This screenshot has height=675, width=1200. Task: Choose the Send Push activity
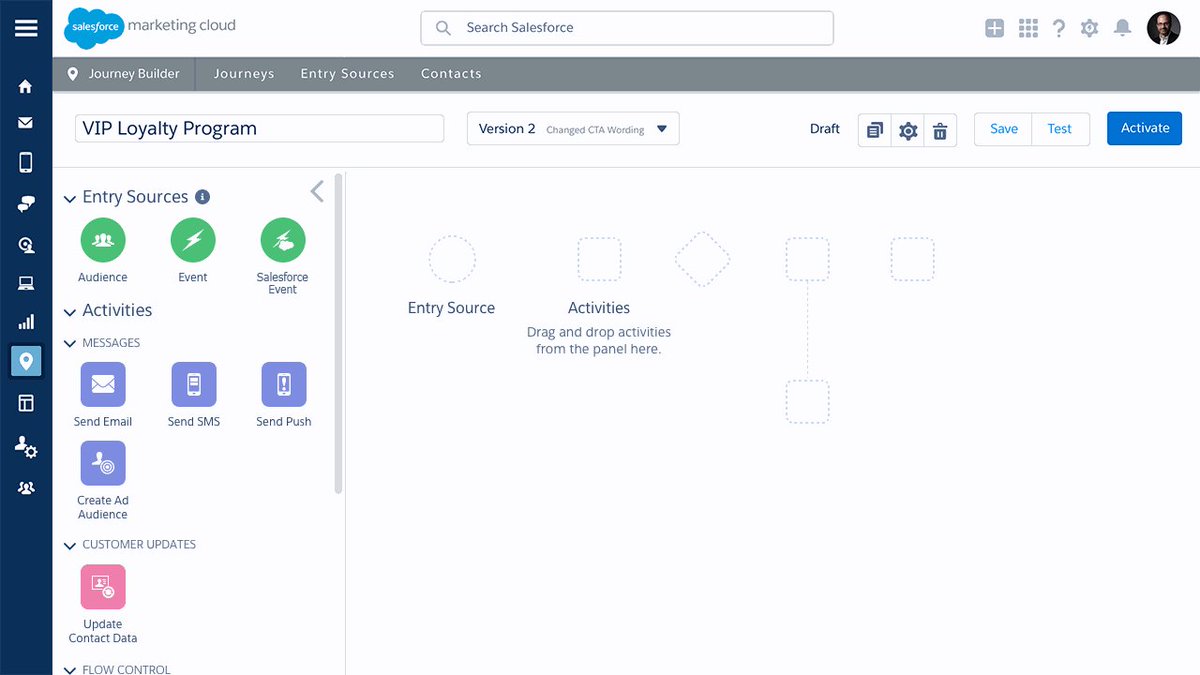coord(284,384)
